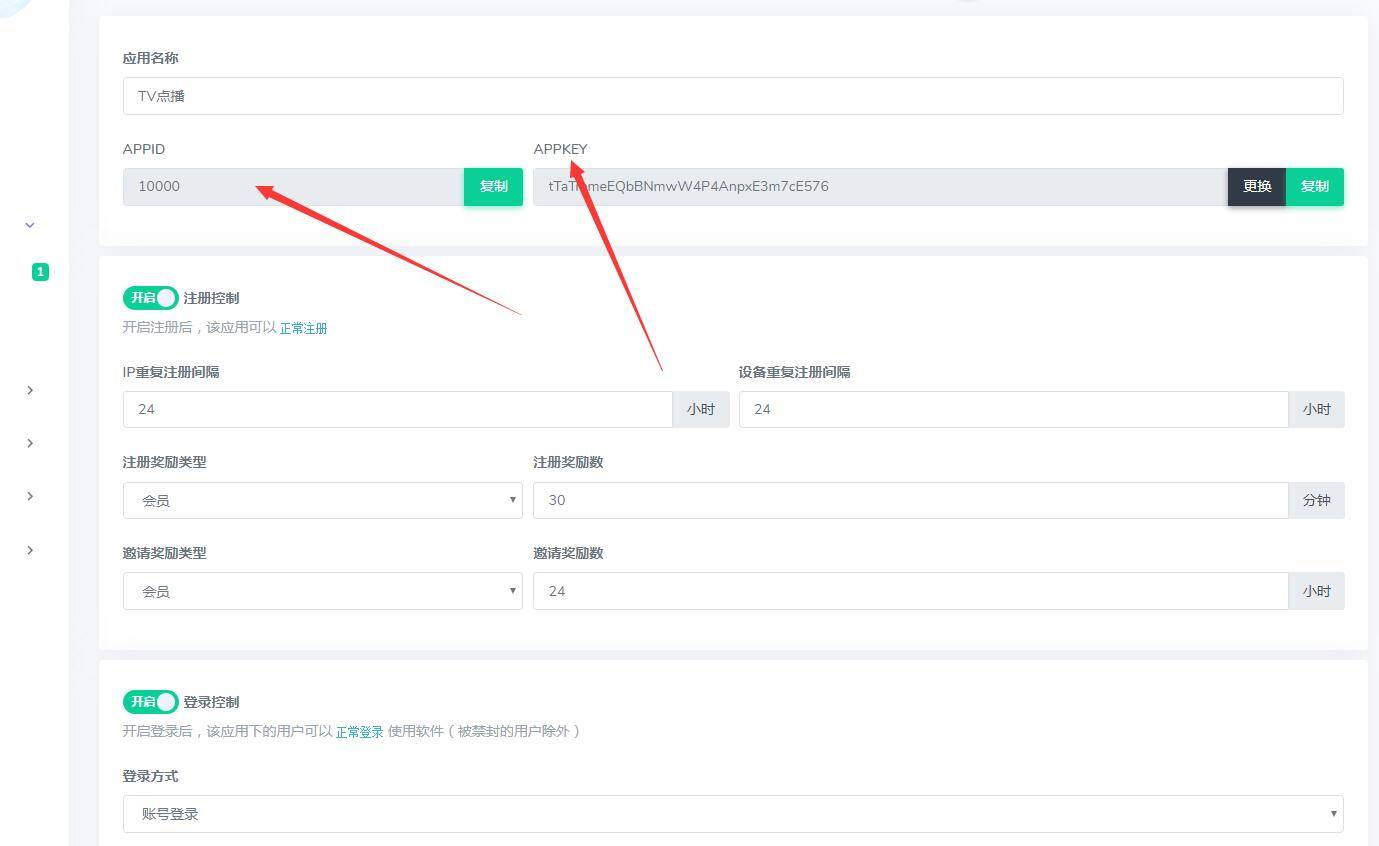Follow the 正常登录 link
1379x846 pixels.
359,732
